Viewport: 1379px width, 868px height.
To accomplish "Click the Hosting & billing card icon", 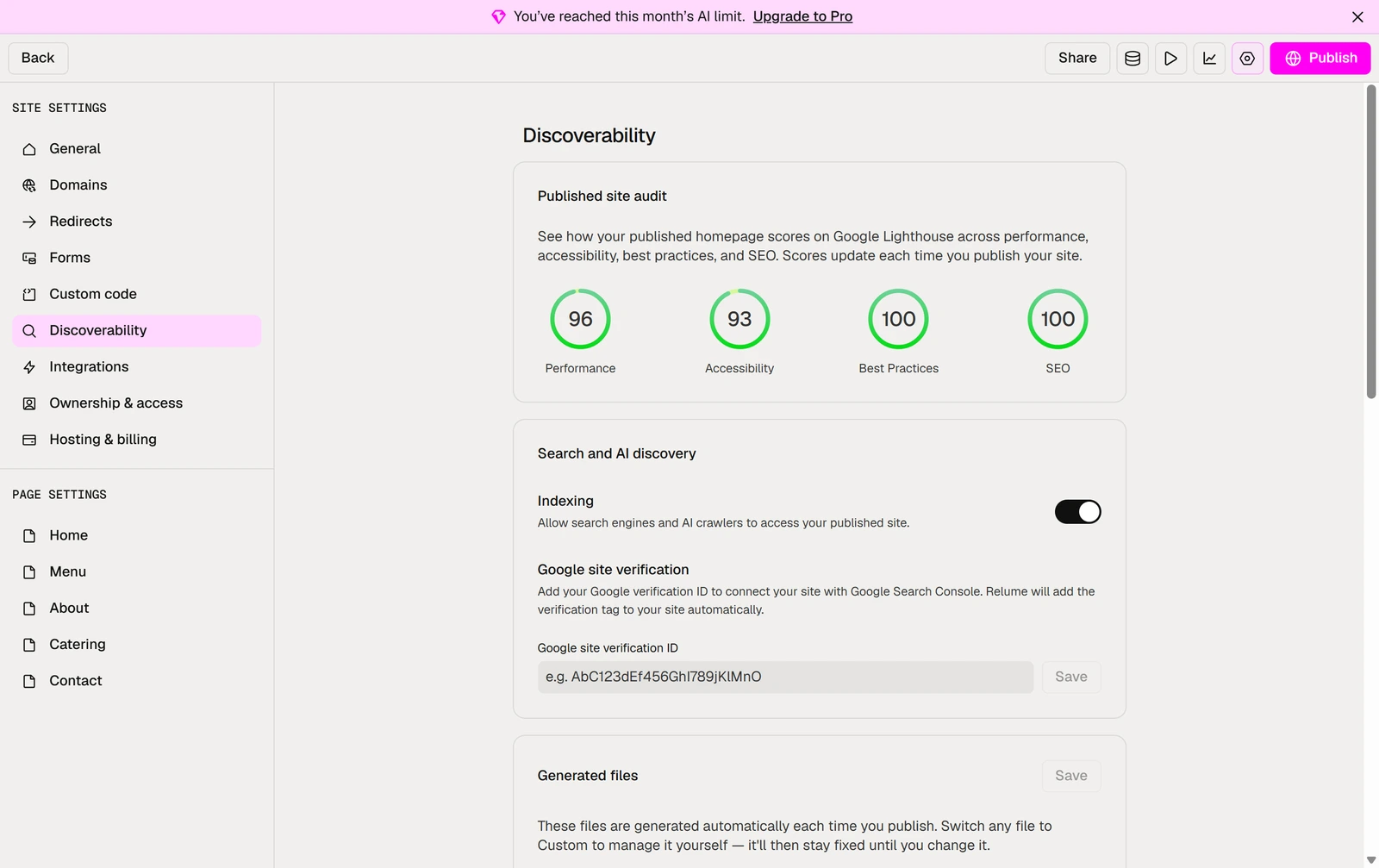I will [x=29, y=440].
